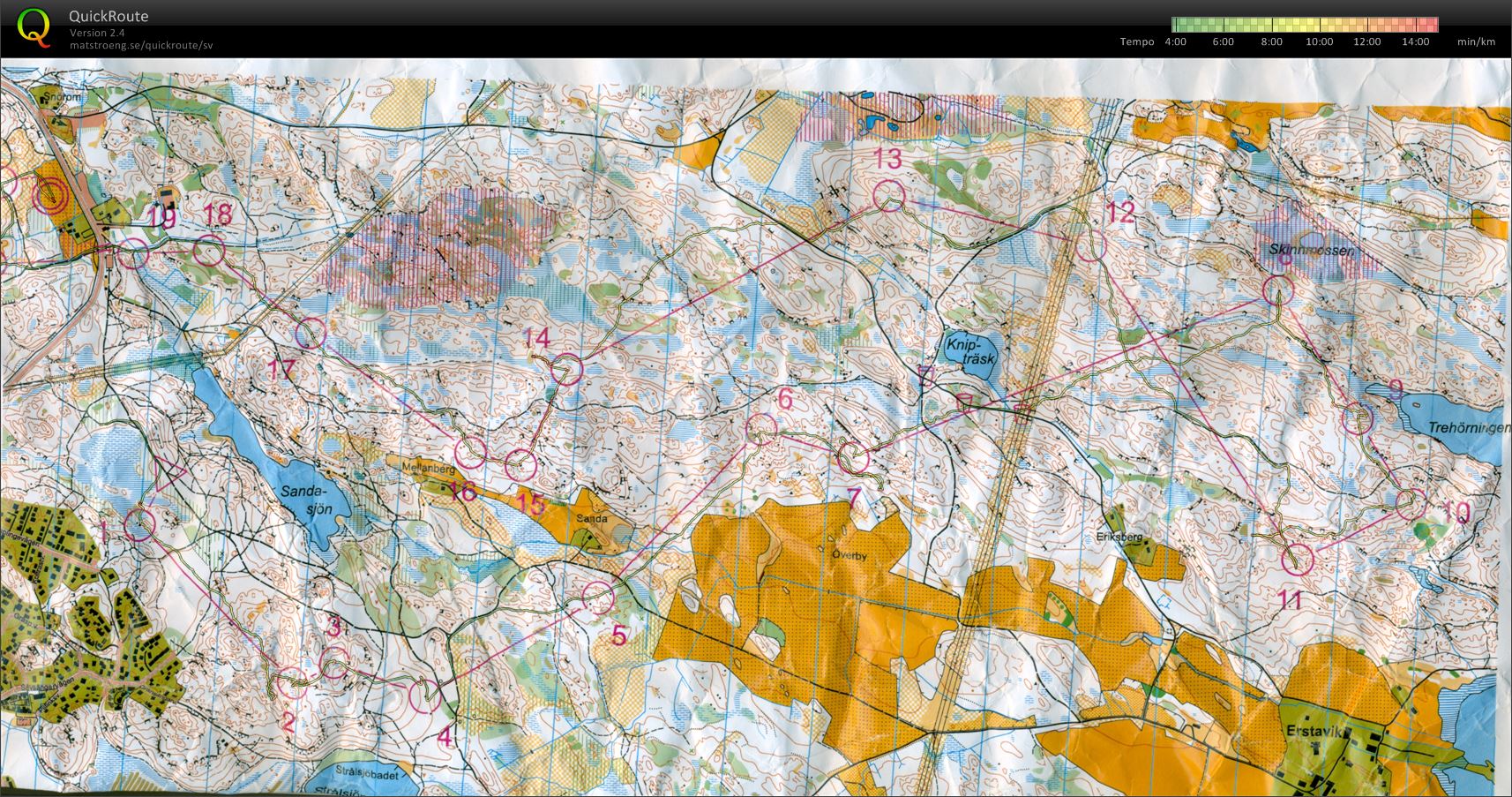Viewport: 1512px width, 797px height.
Task: Click the Strålsjöbadet label
Action: 369,775
